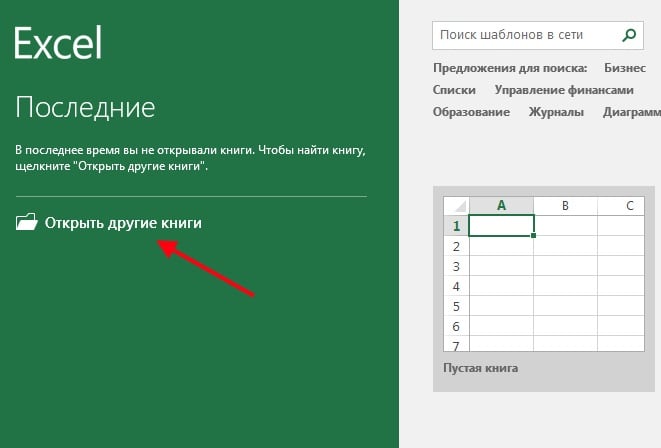Screen dimensions: 661x448
Task: Pick the Образование suggested search
Action: [471, 112]
